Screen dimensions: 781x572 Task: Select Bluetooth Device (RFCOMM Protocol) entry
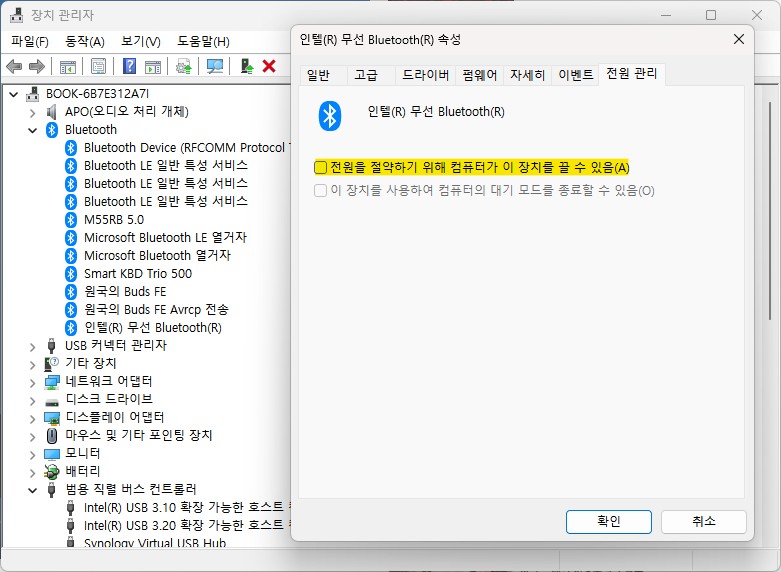coord(187,148)
